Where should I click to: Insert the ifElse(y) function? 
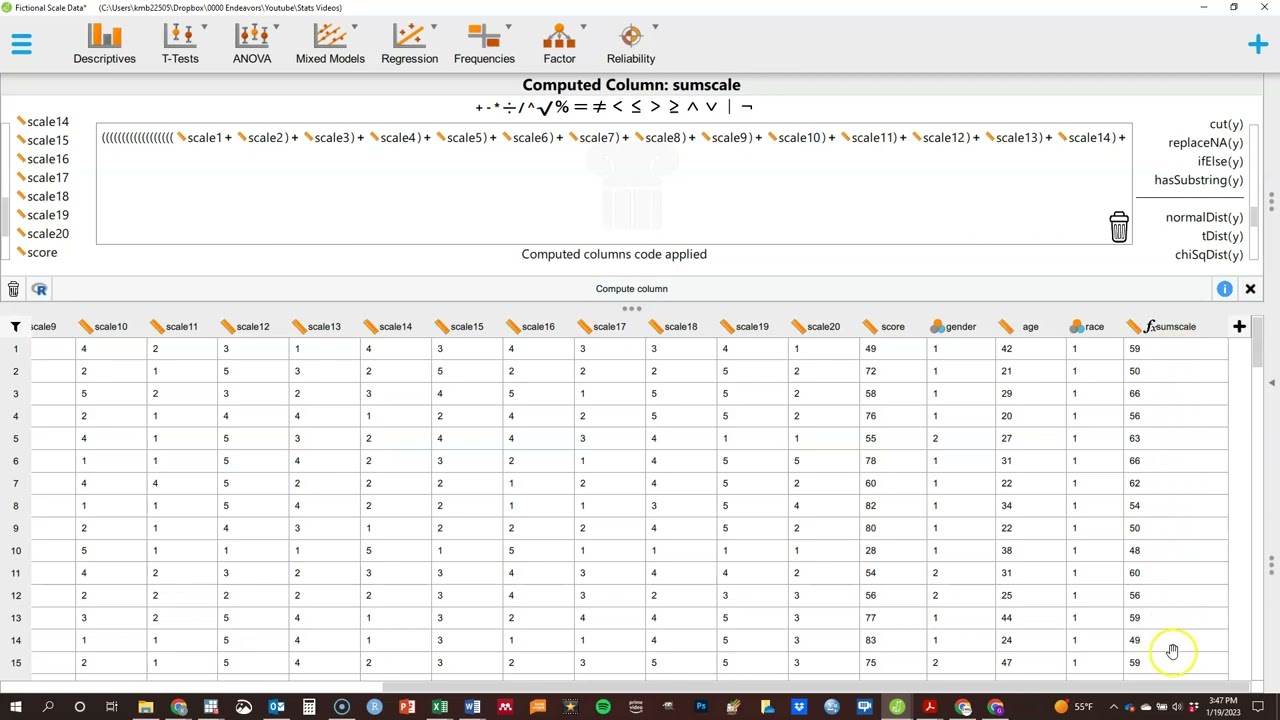pos(1220,161)
